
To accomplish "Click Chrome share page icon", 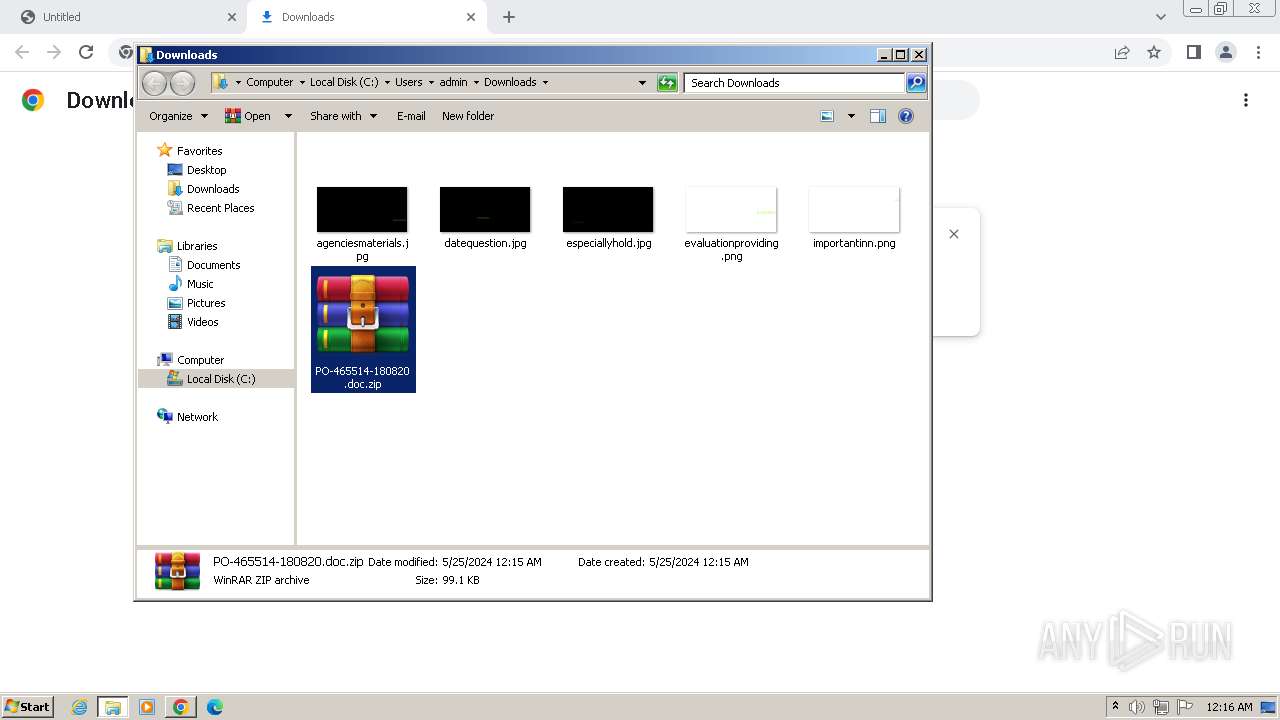I will pyautogui.click(x=1122, y=52).
